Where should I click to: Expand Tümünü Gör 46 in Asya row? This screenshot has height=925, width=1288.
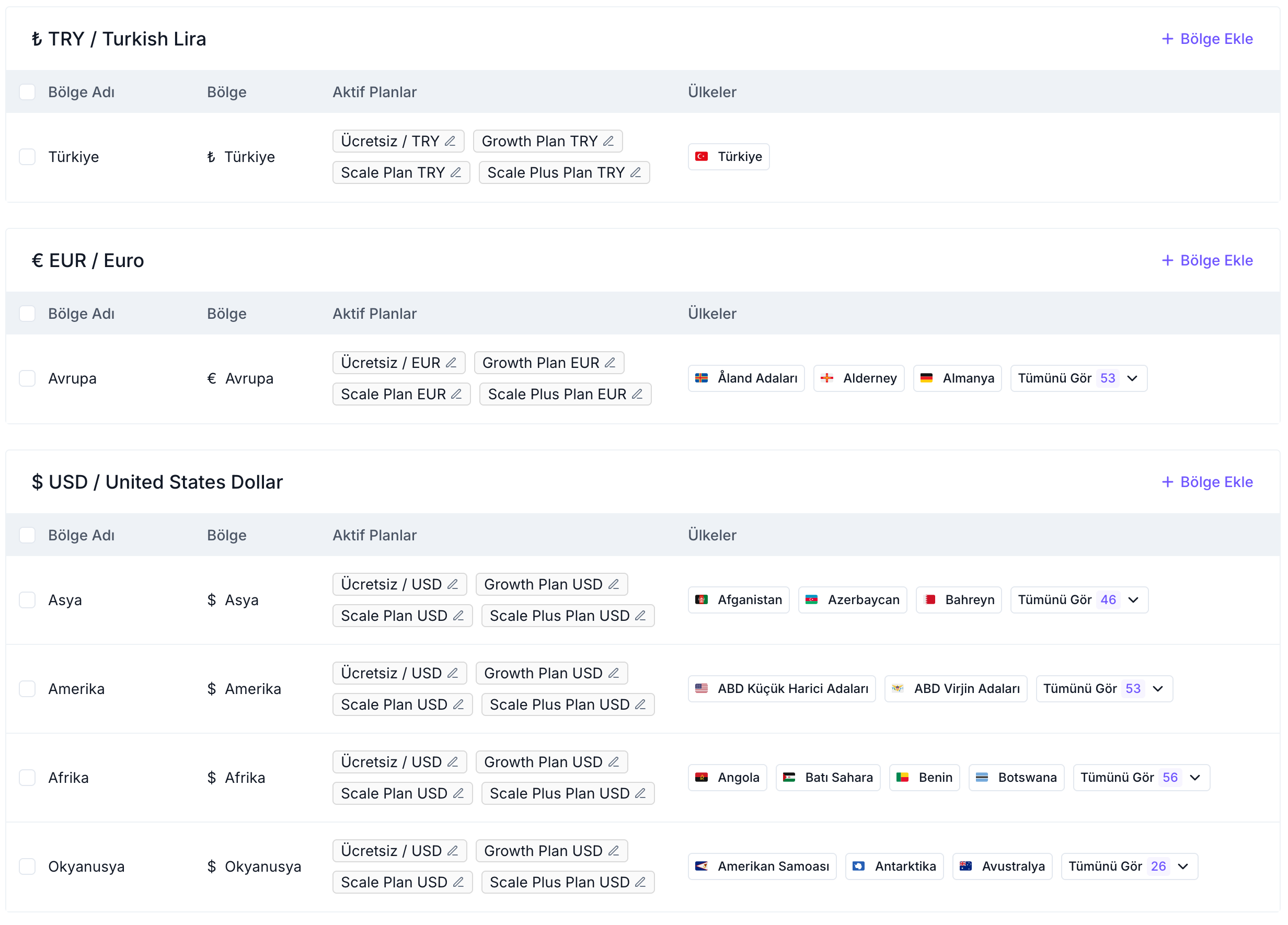point(1078,599)
